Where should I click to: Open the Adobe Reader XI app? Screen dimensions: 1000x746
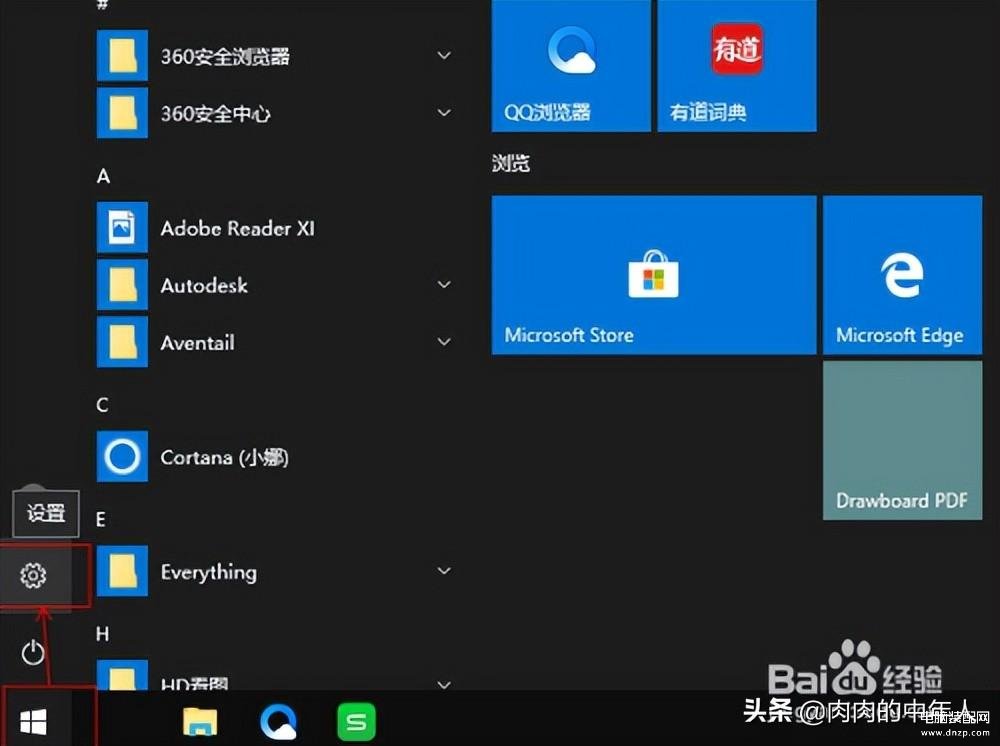[237, 228]
